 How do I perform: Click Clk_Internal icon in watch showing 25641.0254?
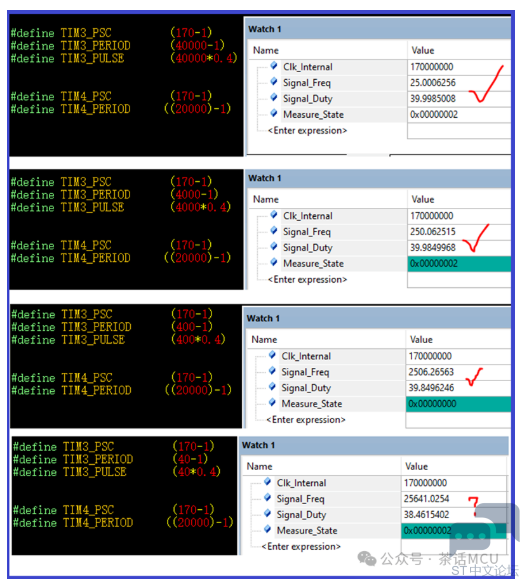point(268,482)
